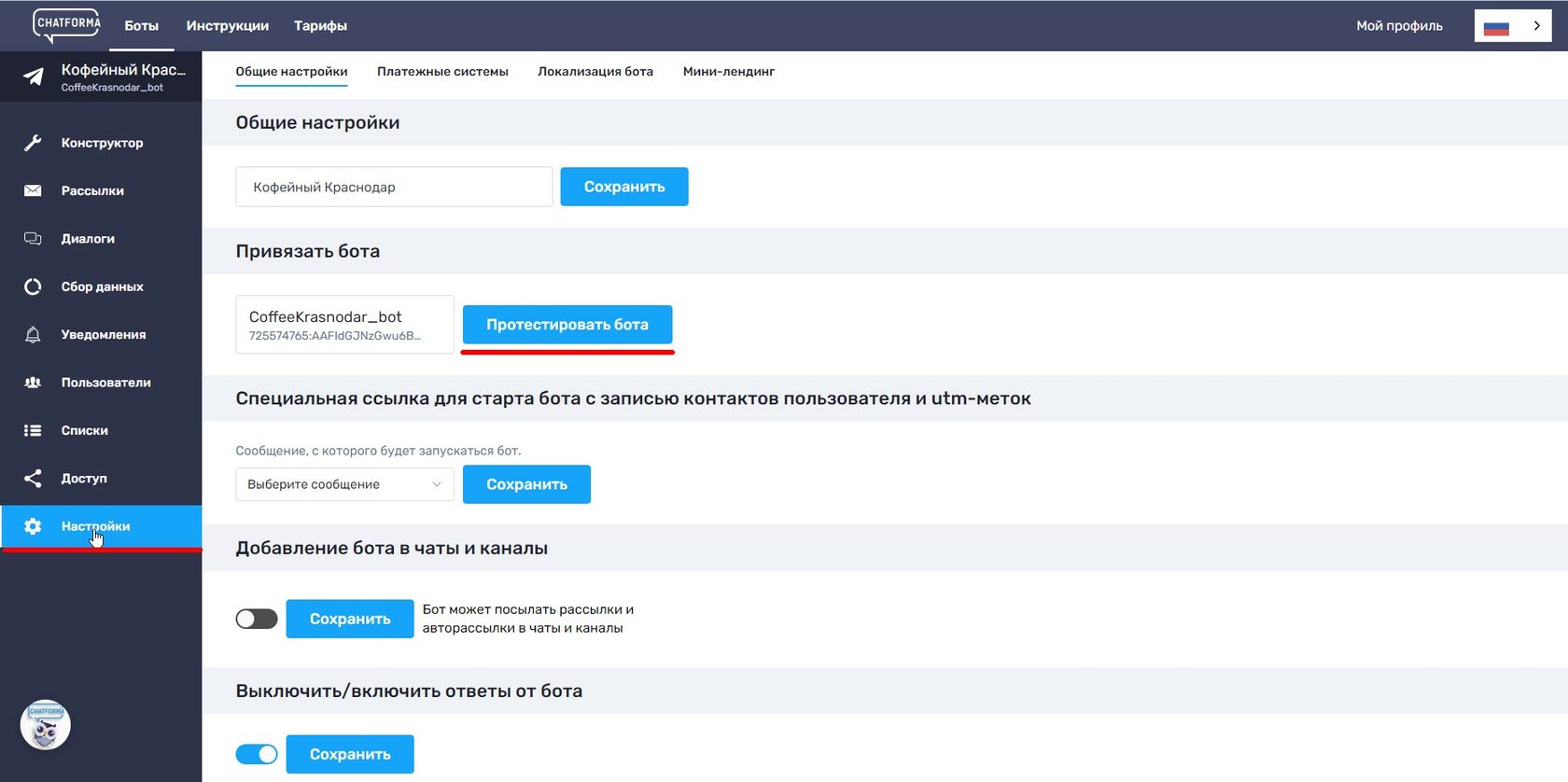Open Сбор данных sidebar item
This screenshot has width=1568, height=782.
pos(101,286)
